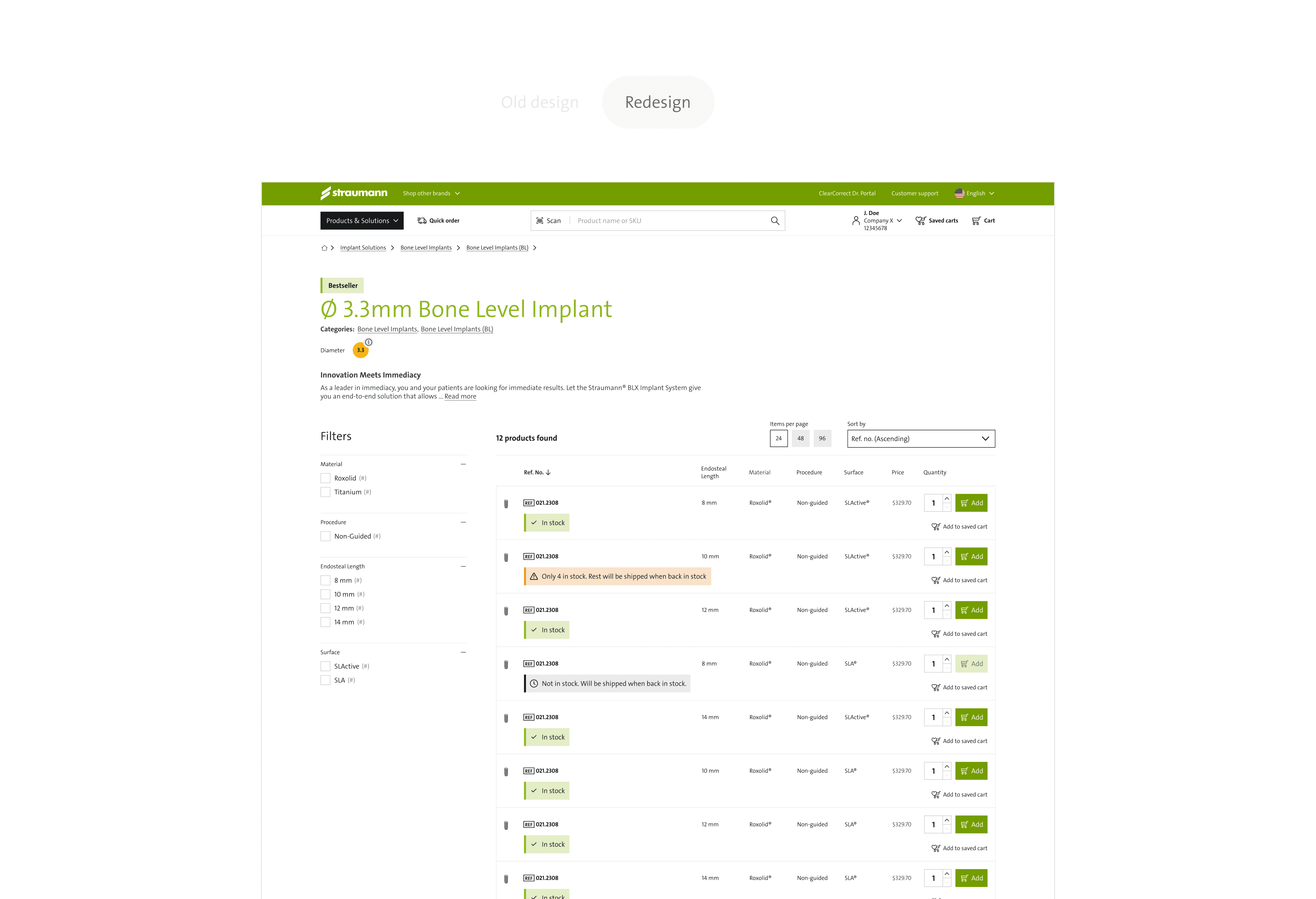This screenshot has width=1316, height=899.
Task: Show 48 items per page
Action: (801, 439)
